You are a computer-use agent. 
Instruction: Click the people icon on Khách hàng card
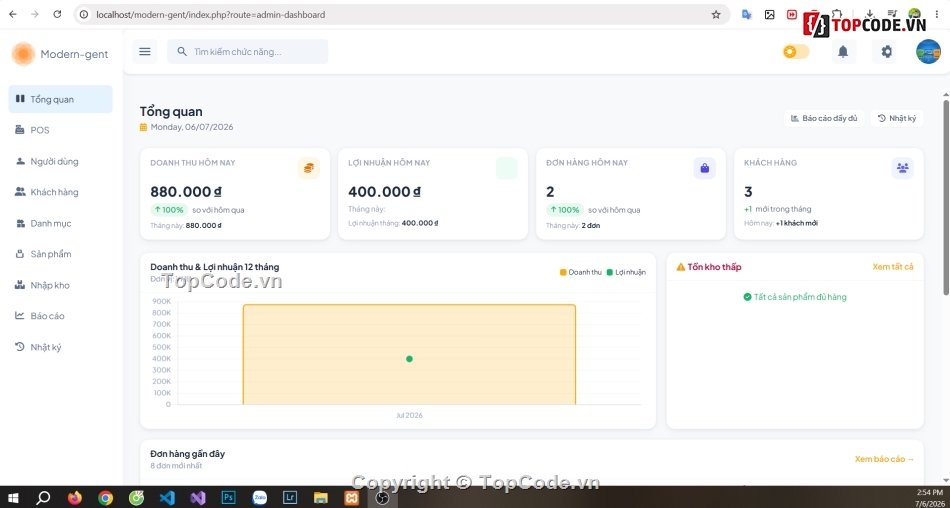pos(903,168)
